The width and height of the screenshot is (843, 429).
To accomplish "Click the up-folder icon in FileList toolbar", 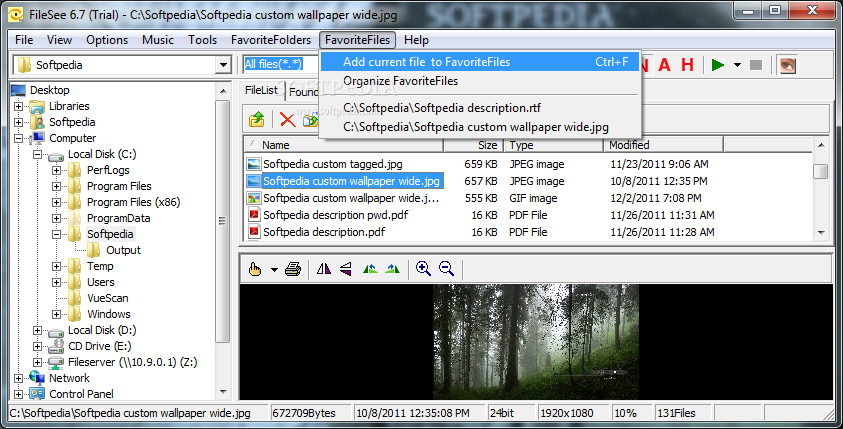I will tap(257, 119).
